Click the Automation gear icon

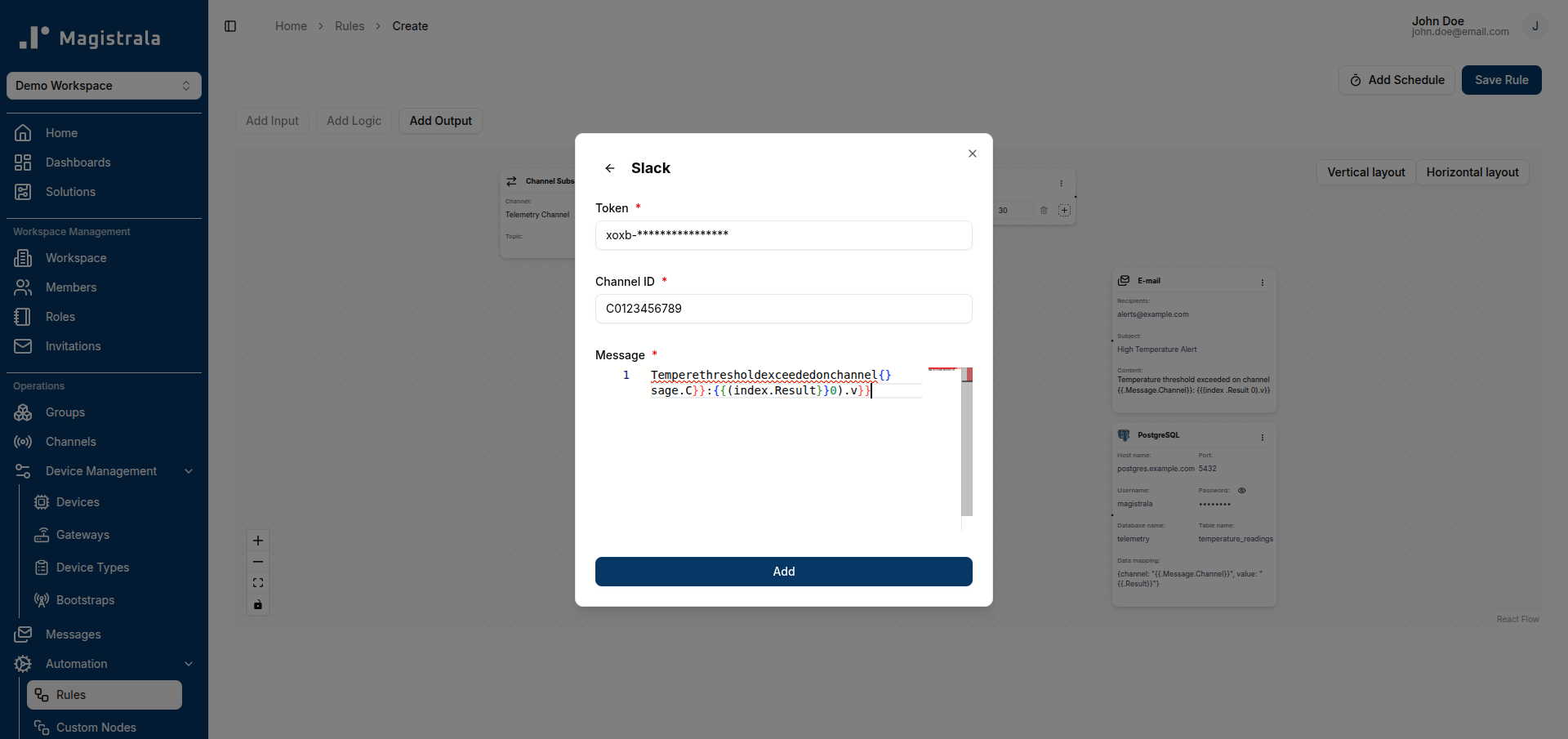(23, 664)
